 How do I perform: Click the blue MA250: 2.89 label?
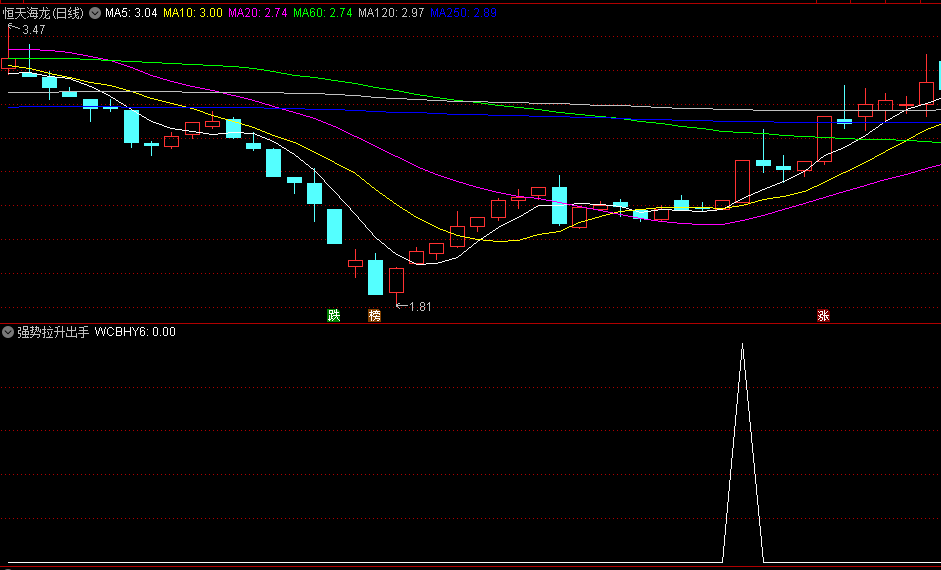463,13
